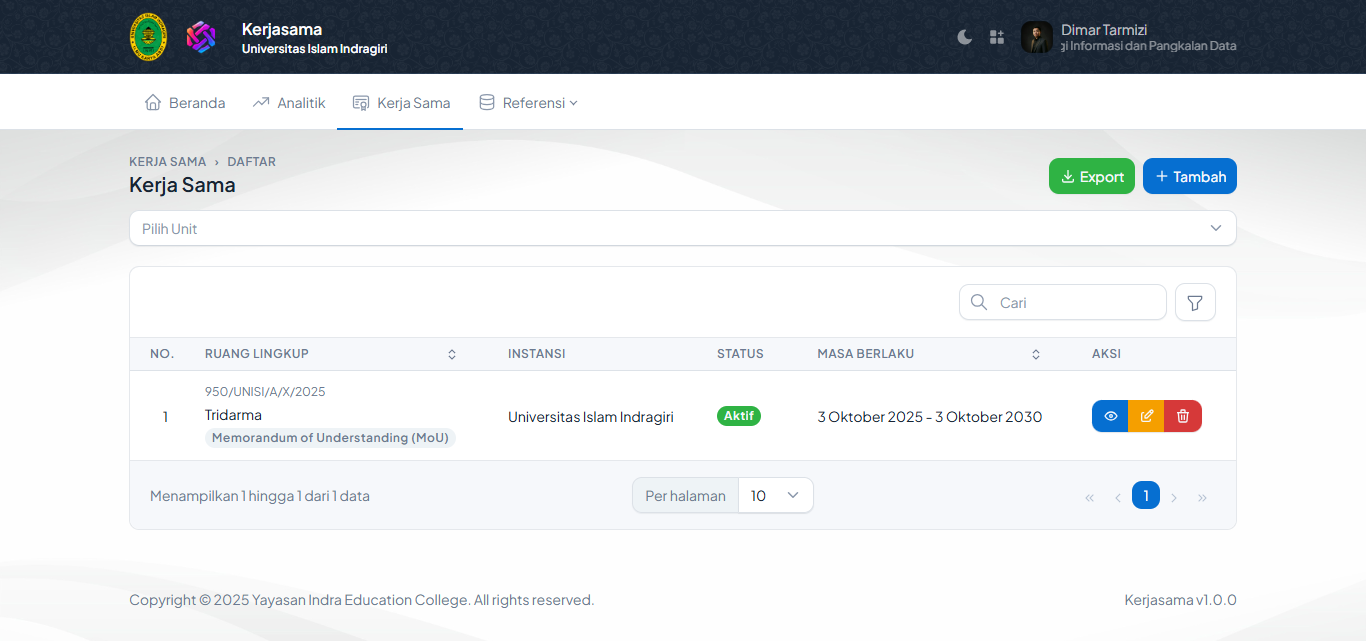Image resolution: width=1366 pixels, height=641 pixels.
Task: Open the filter funnel icon
Action: (x=1195, y=302)
